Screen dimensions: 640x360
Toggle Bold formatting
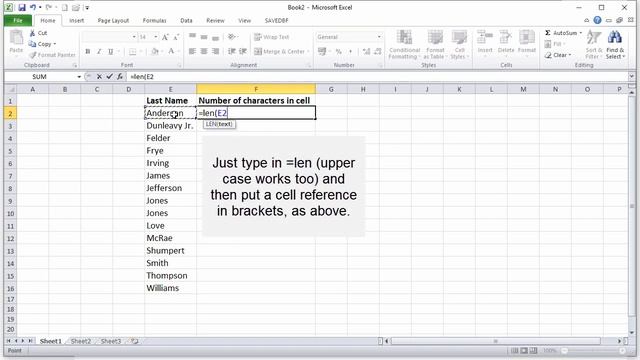pos(87,51)
